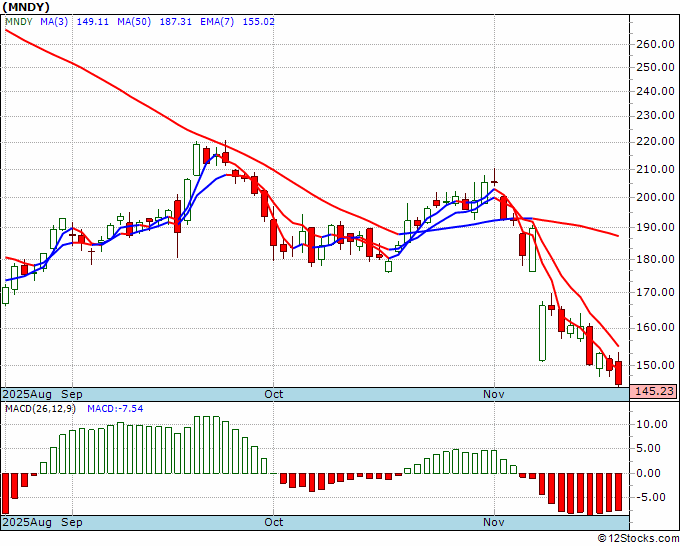Screen dimensions: 680x546
Task: Click the 260.00 price axis label
Action: pos(655,44)
